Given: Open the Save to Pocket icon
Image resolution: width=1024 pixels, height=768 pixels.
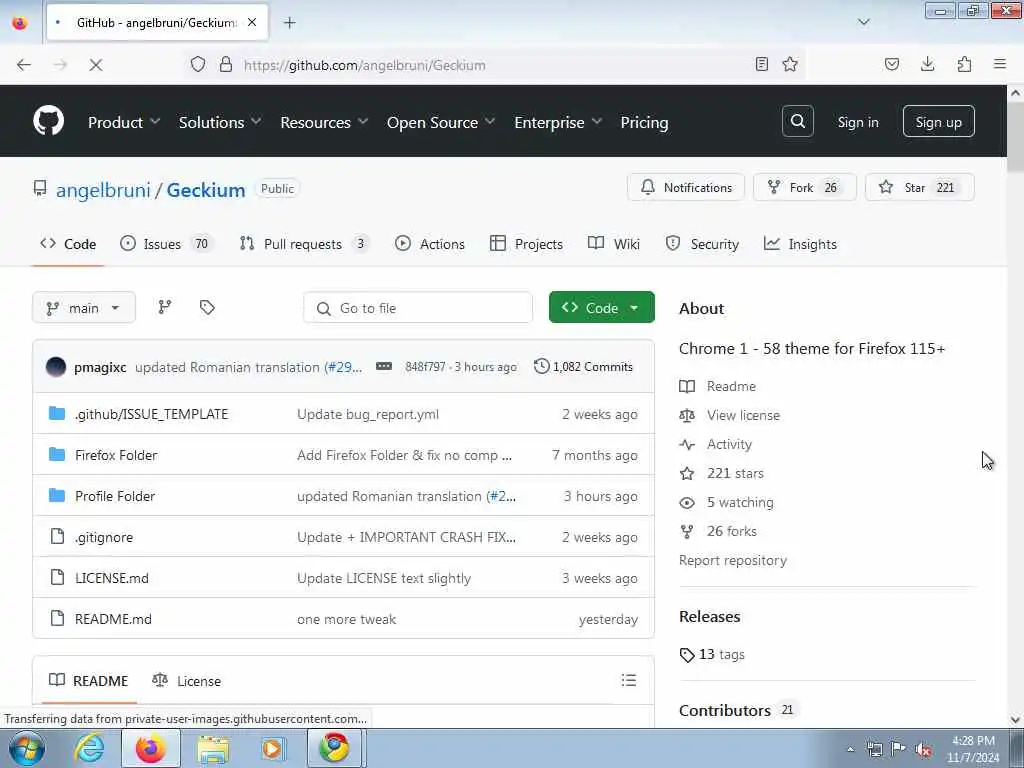Looking at the screenshot, I should (891, 64).
